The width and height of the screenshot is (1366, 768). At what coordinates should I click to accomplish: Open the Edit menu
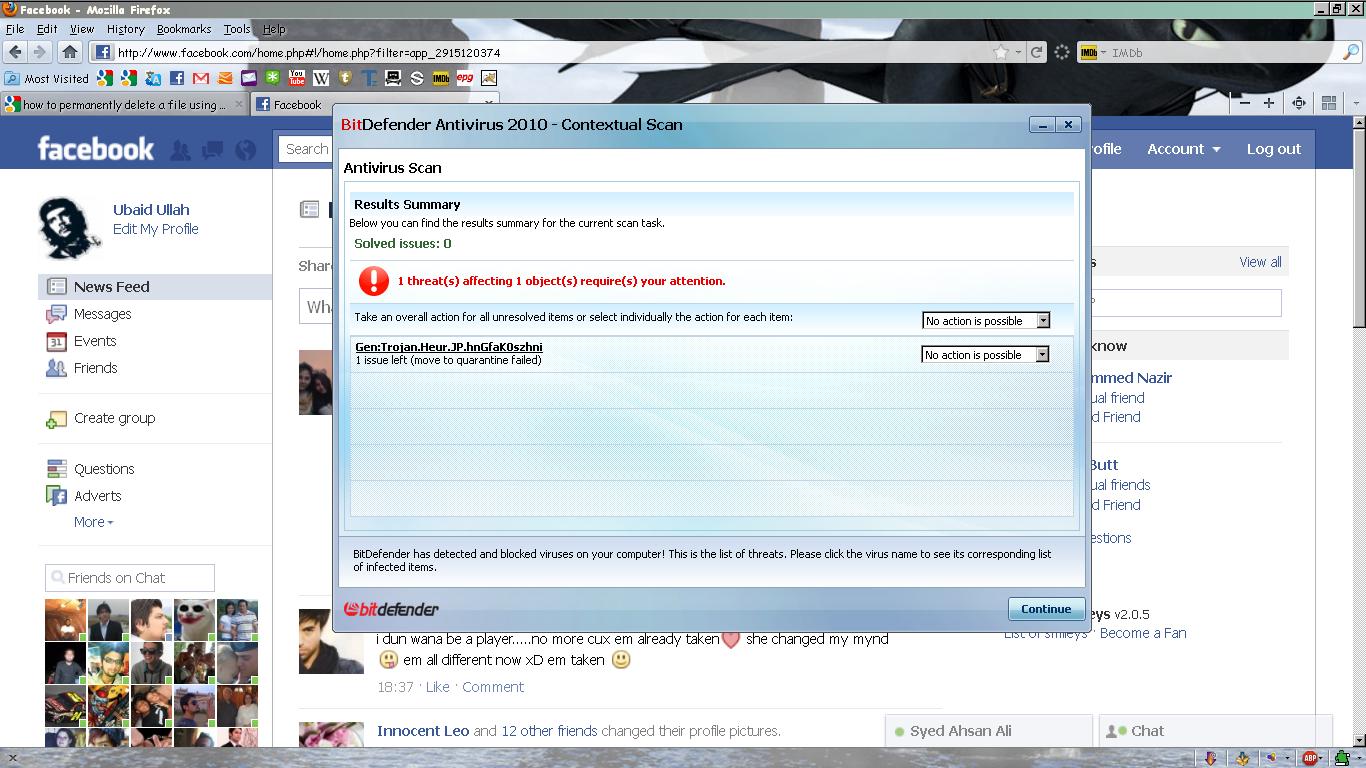coord(47,29)
